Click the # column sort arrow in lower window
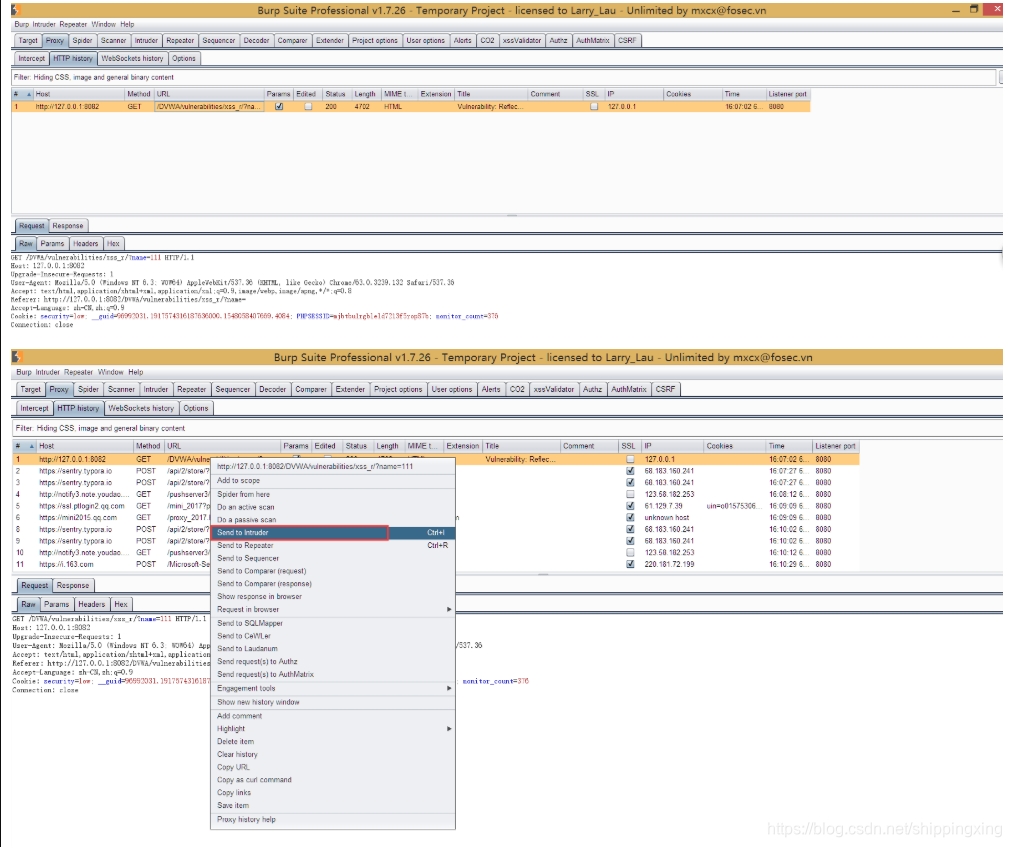Viewport: 1011px width, 847px height. click(x=31, y=446)
